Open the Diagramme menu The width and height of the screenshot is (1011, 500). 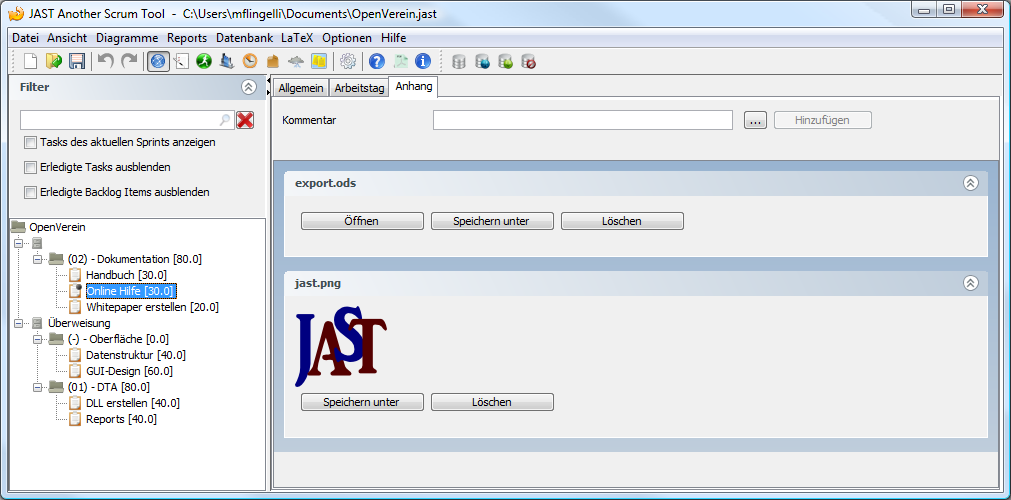[127, 37]
